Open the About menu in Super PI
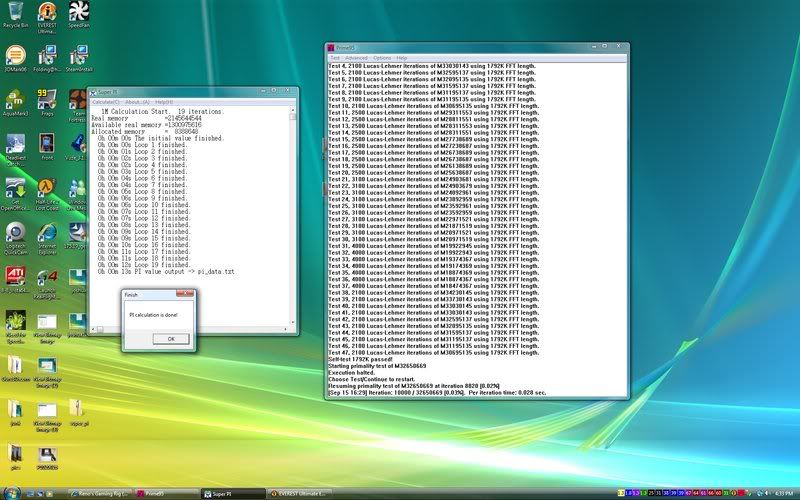This screenshot has height=500, width=800. [137, 102]
